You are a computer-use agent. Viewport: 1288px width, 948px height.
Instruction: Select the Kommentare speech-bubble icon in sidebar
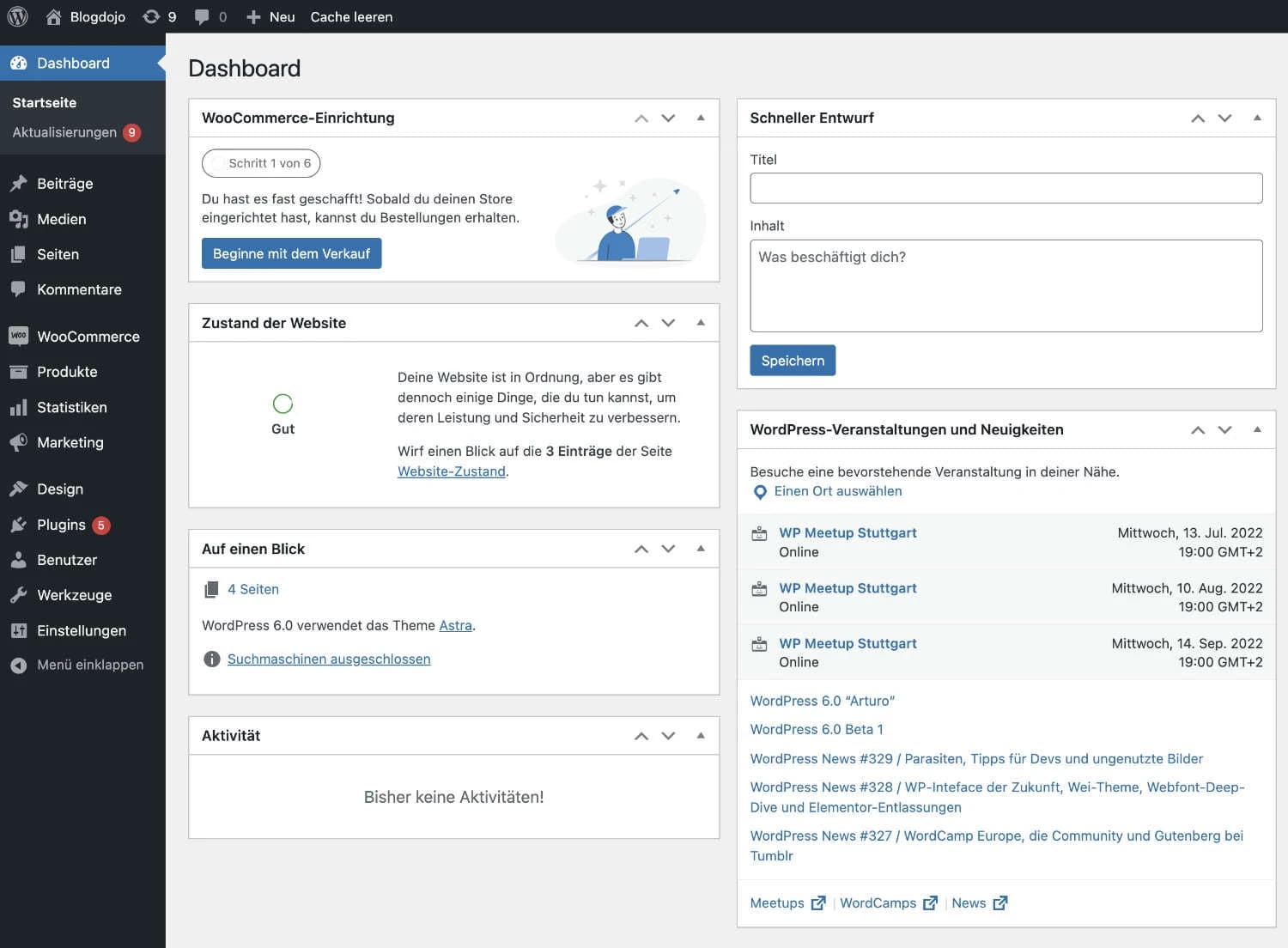pos(19,289)
